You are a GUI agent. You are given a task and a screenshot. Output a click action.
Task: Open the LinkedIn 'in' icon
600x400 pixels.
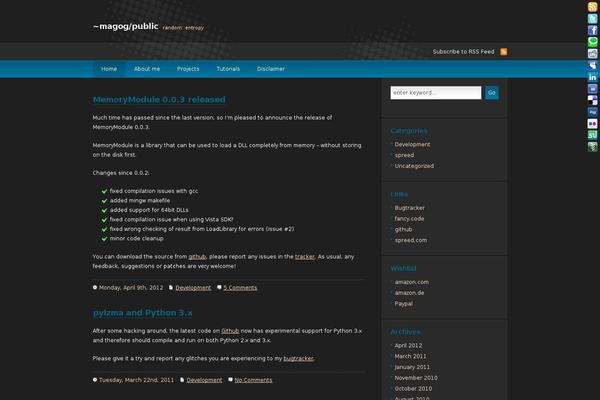point(592,77)
